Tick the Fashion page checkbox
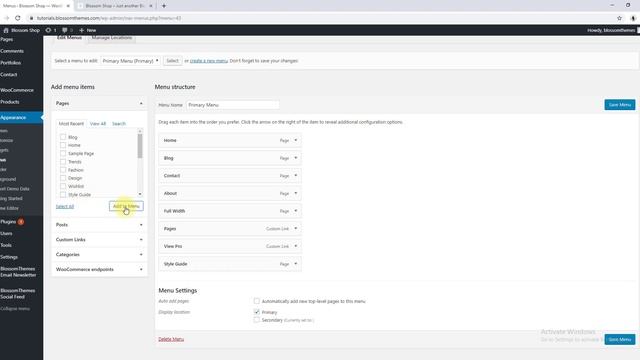 (x=63, y=170)
